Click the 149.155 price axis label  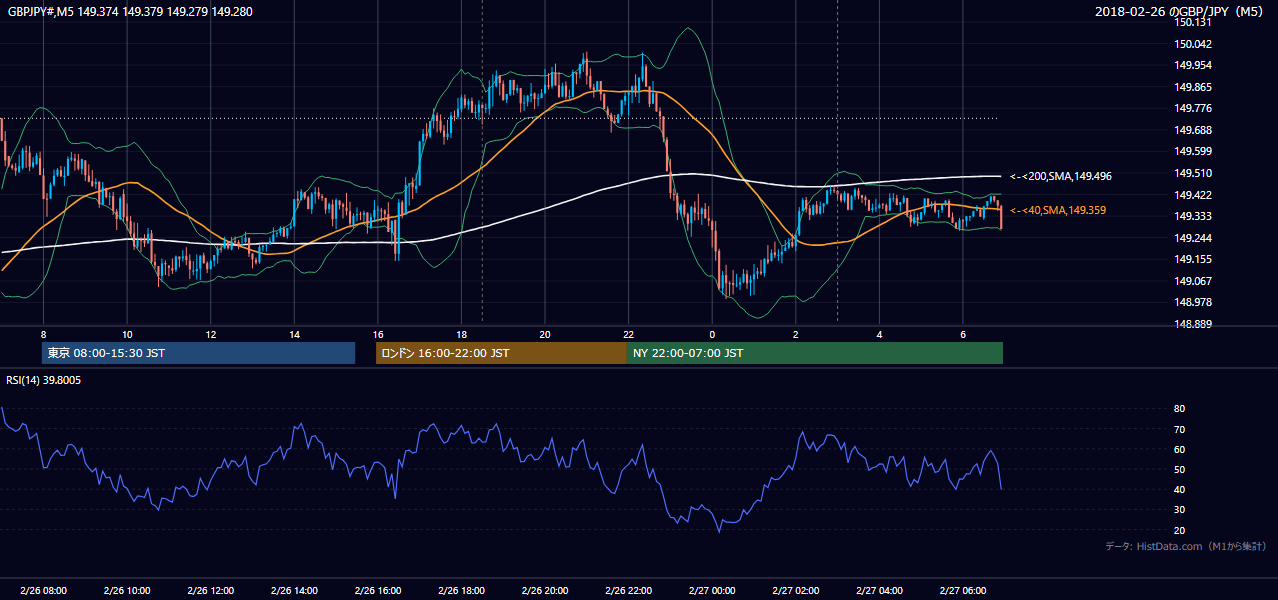click(1194, 259)
